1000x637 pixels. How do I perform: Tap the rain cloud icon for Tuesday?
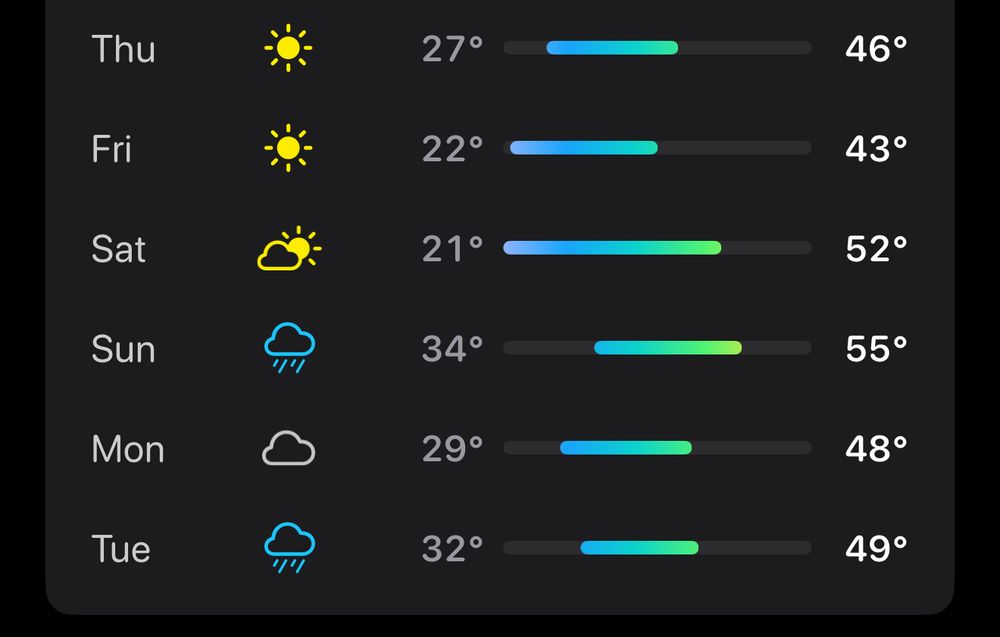[x=290, y=548]
